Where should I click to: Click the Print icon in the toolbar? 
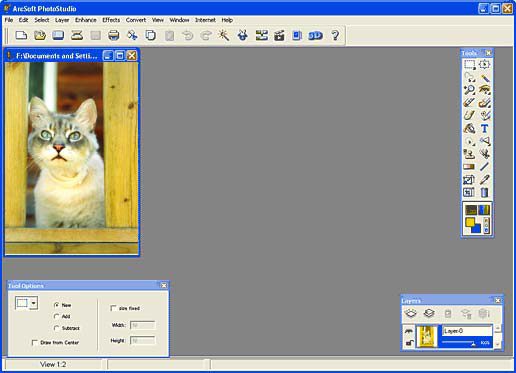pyautogui.click(x=114, y=35)
